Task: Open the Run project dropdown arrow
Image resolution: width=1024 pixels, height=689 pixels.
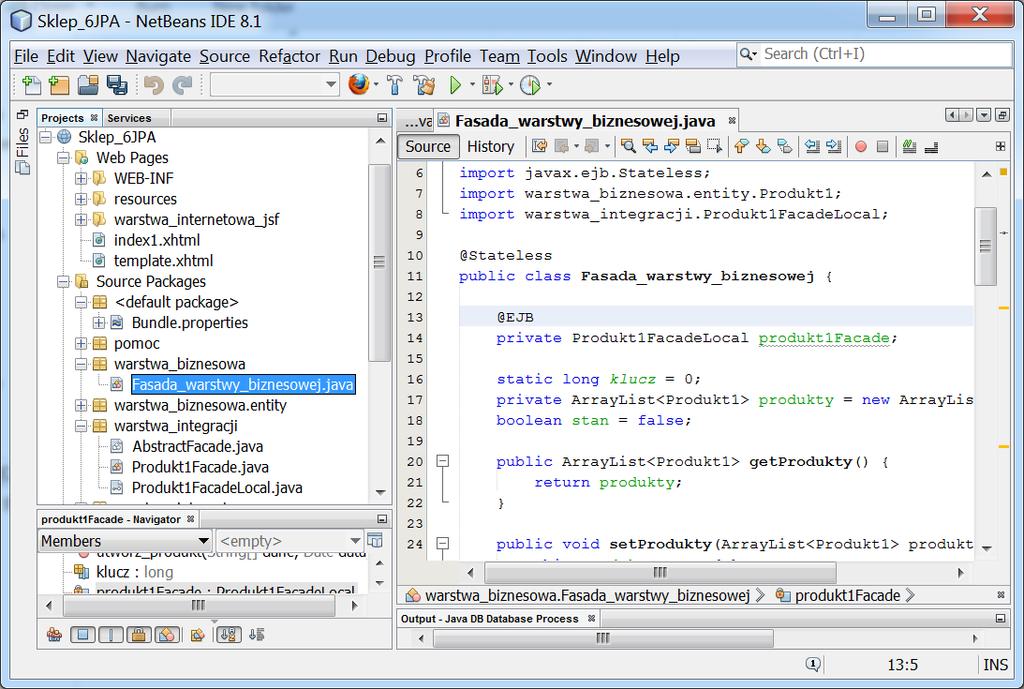Action: (x=472, y=85)
